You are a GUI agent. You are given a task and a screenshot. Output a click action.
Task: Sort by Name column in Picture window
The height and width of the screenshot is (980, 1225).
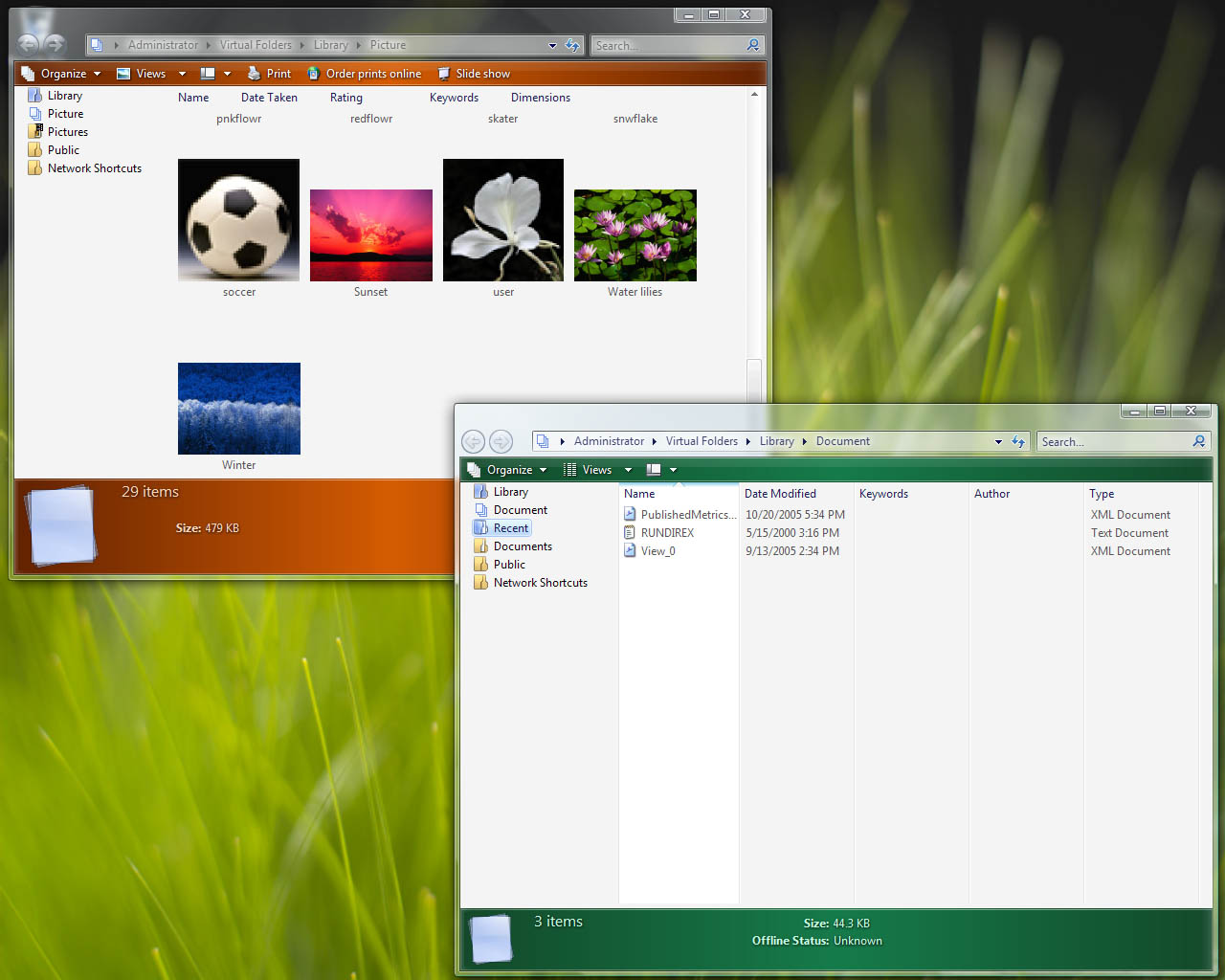(193, 98)
